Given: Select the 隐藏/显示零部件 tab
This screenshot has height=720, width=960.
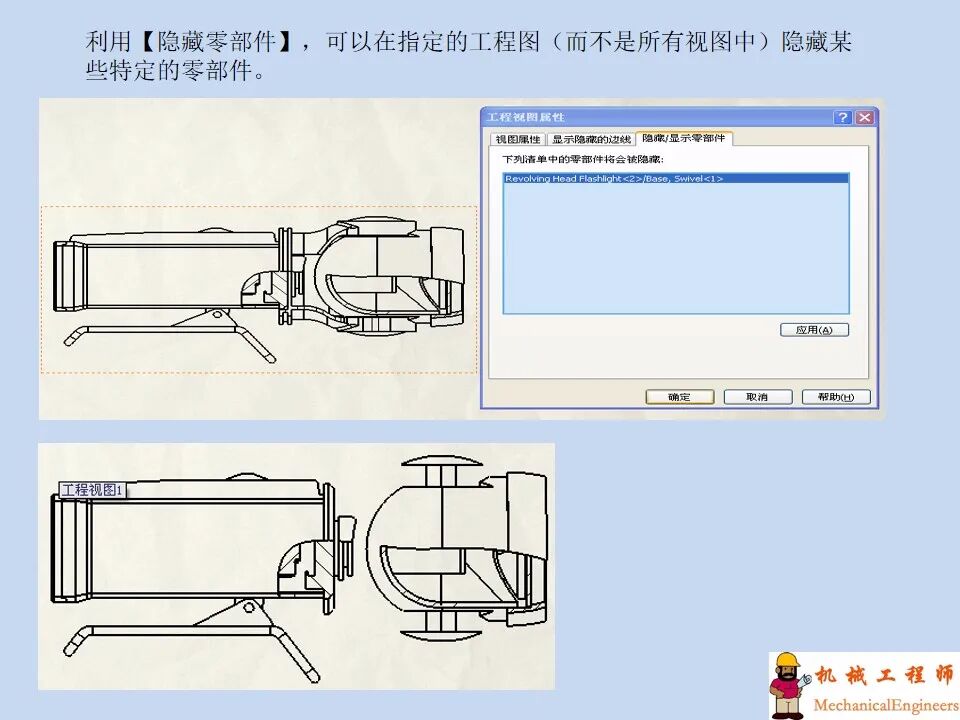Looking at the screenshot, I should point(682,141).
